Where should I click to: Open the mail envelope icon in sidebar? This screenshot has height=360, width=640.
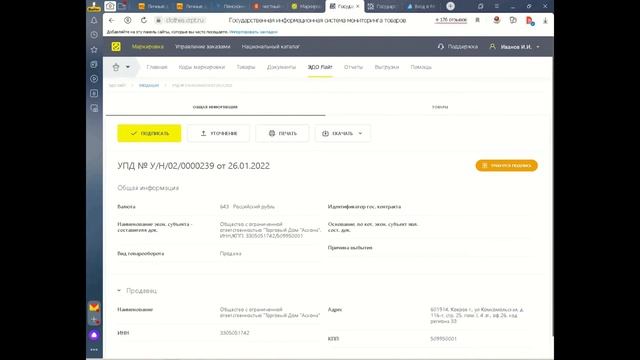tap(94, 307)
